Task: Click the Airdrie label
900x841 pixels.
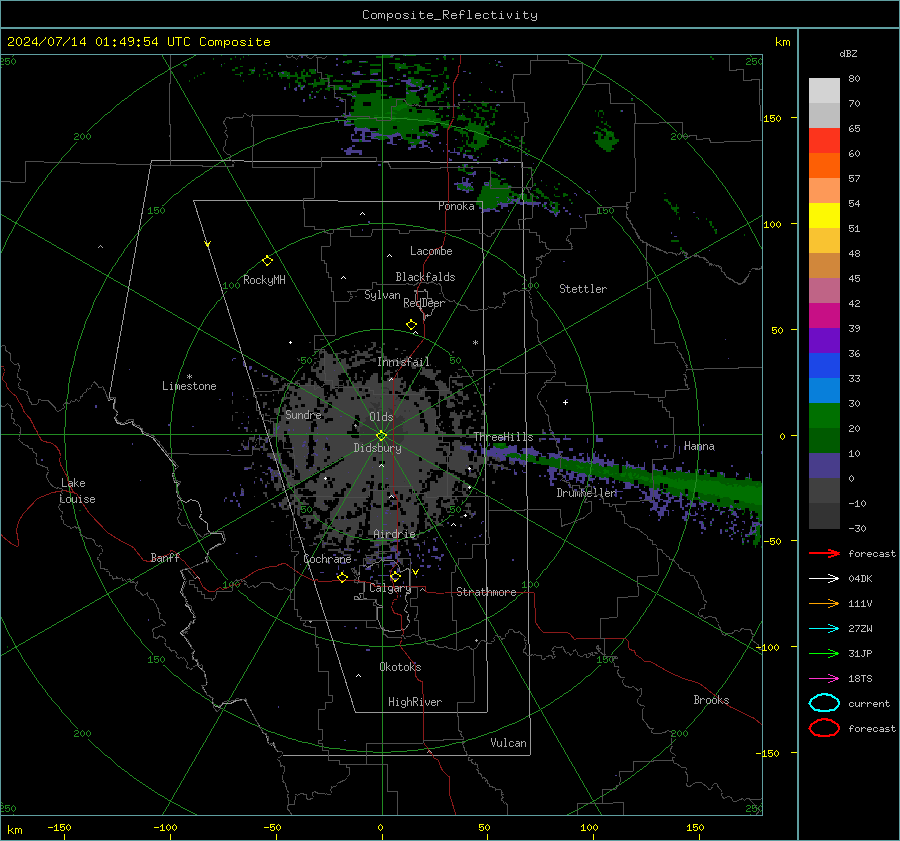Action: tap(394, 534)
